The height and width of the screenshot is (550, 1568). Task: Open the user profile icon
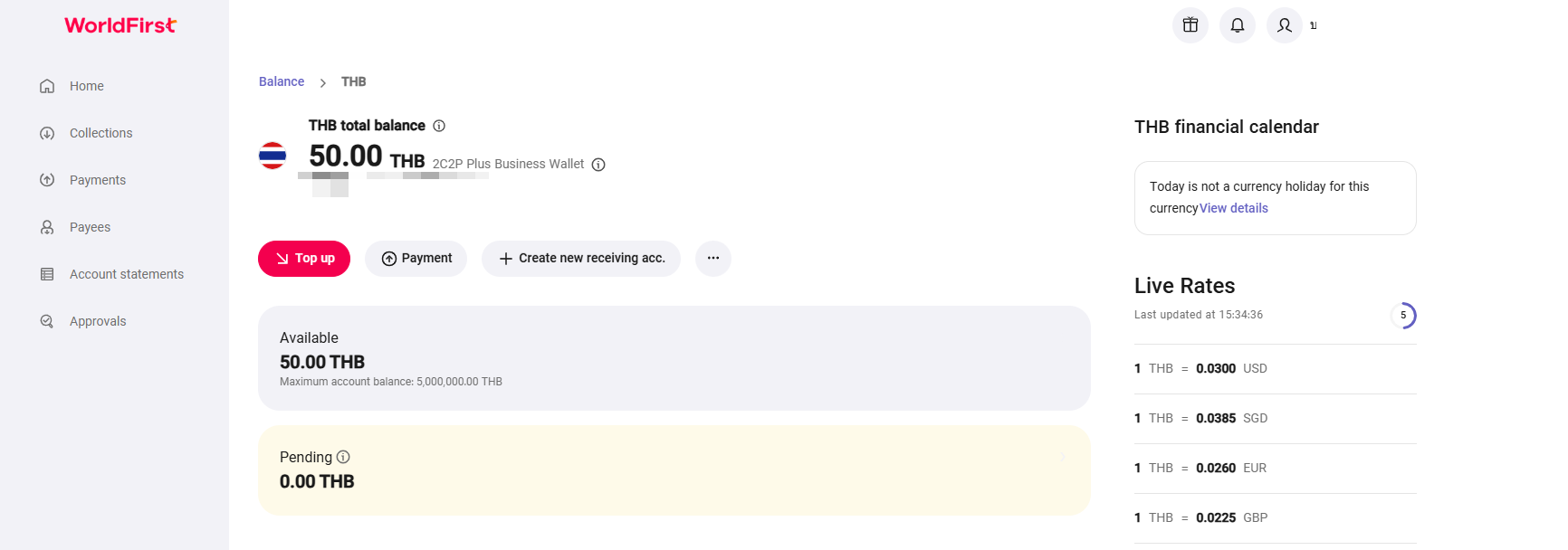(x=1284, y=25)
